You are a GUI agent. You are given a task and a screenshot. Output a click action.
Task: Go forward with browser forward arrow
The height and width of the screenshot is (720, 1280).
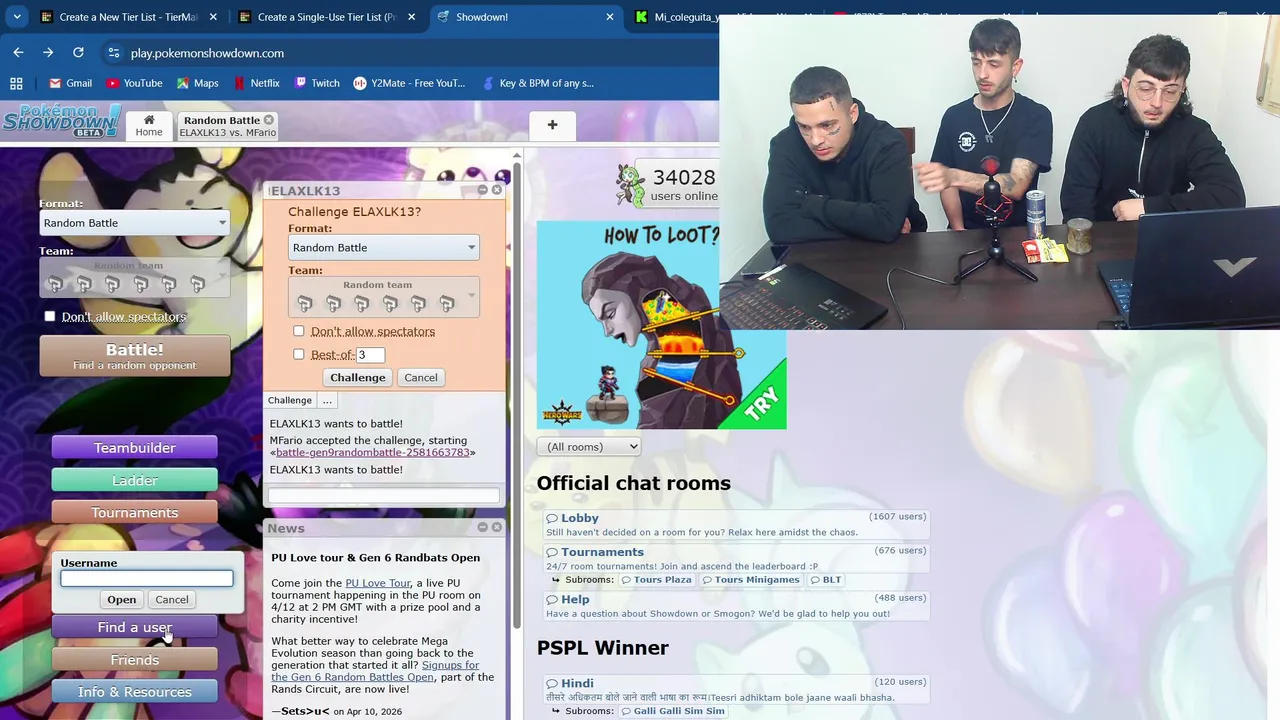(x=48, y=52)
